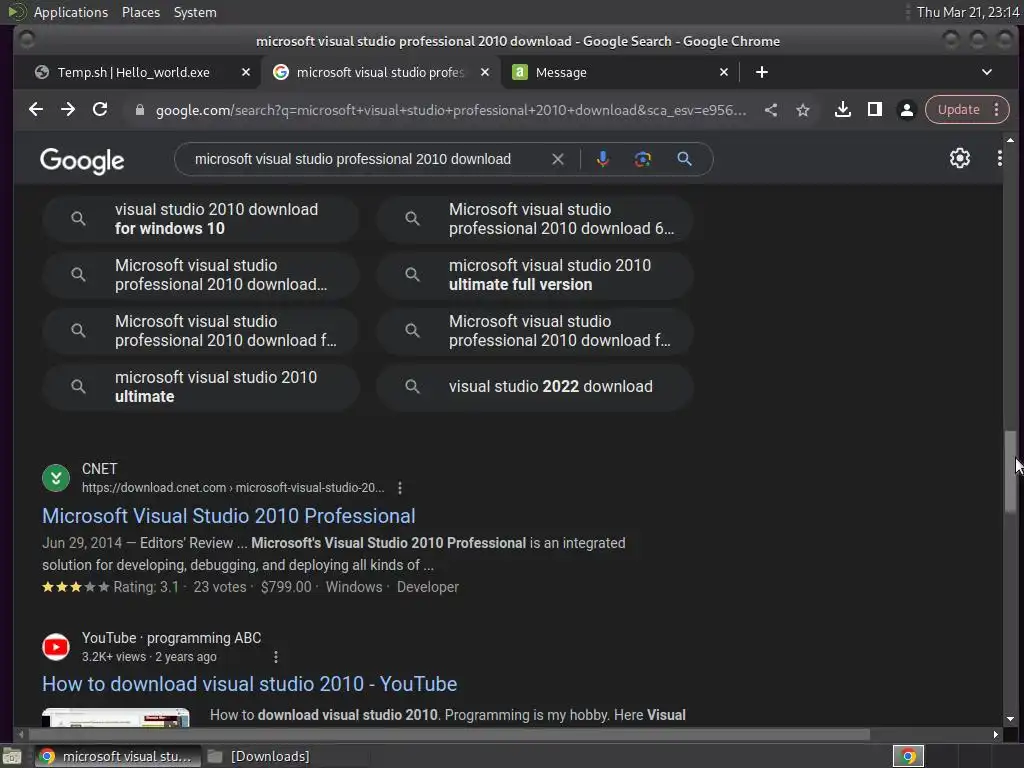Toggle Chrome side panel
The height and width of the screenshot is (768, 1024).
[x=874, y=110]
